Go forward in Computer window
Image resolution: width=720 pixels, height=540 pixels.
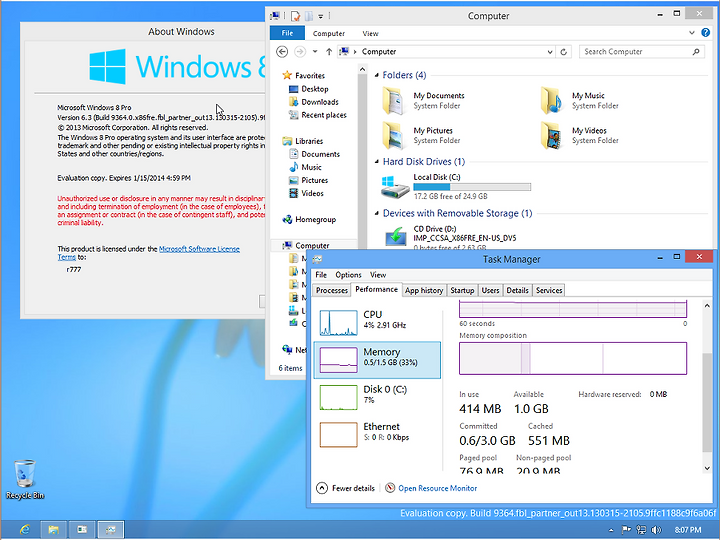pyautogui.click(x=300, y=51)
